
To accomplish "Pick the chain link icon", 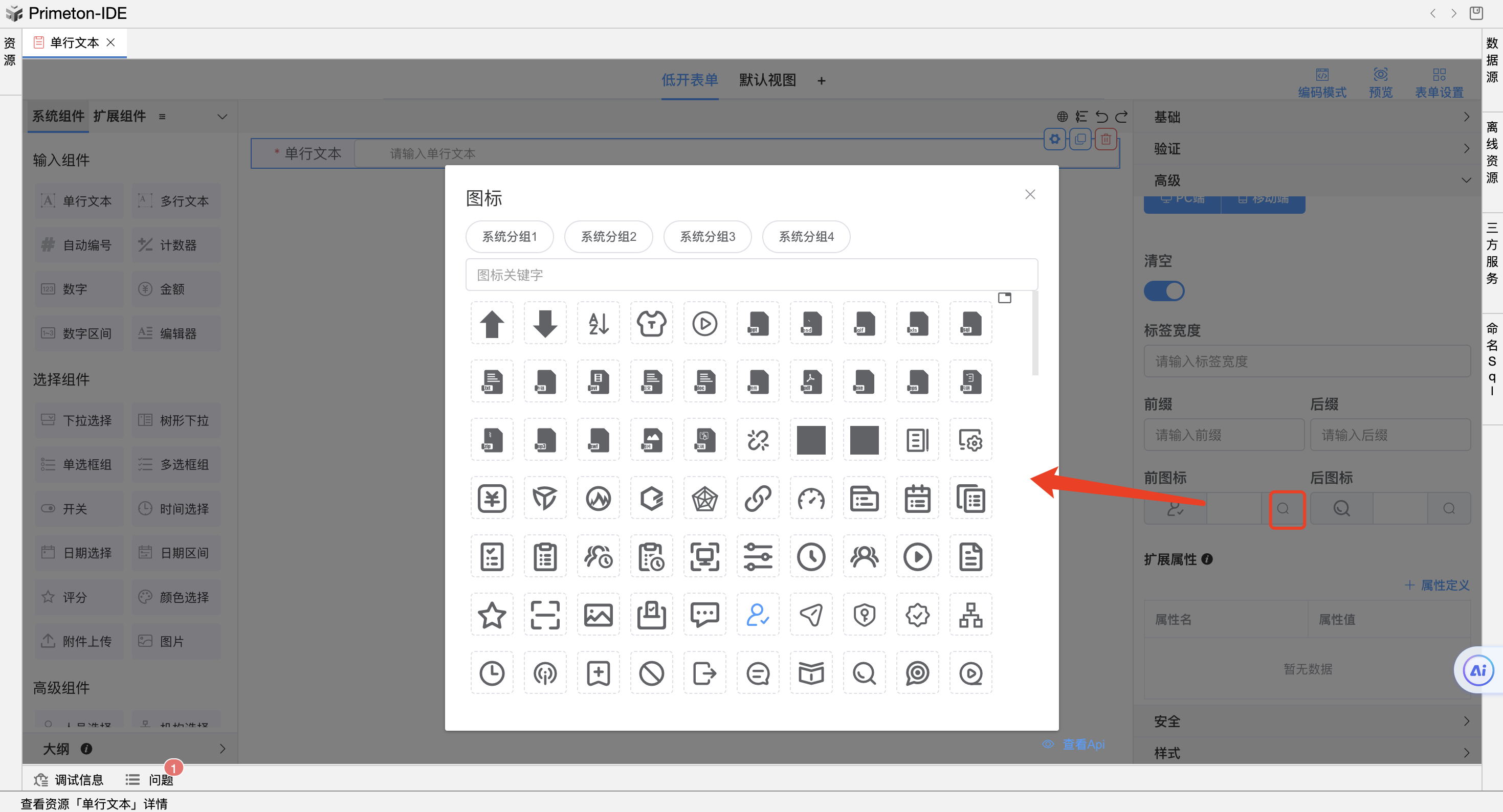I will (757, 498).
